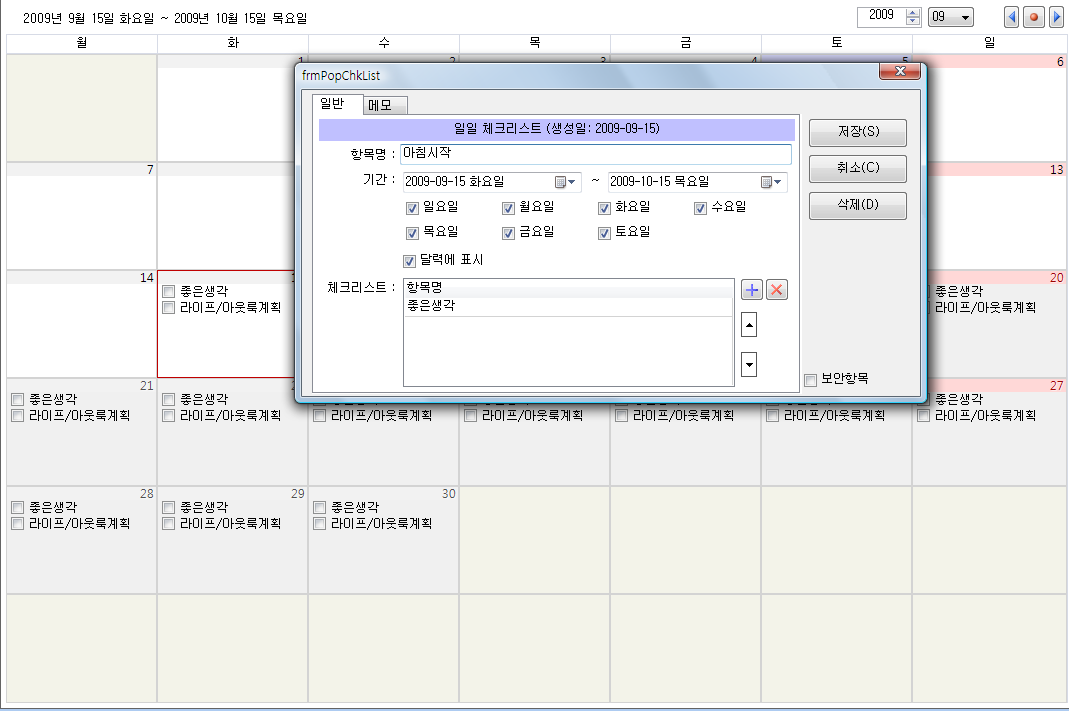Select calendar day 6 cell
This screenshot has width=1069, height=711.
pos(997,109)
